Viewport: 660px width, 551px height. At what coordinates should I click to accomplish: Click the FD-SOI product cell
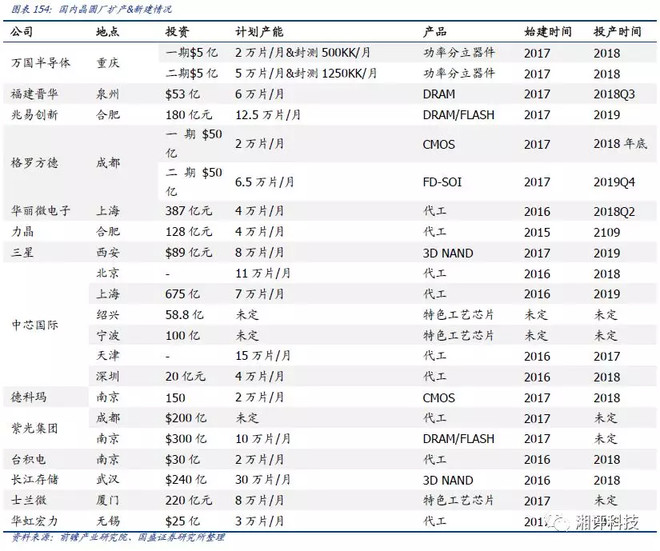pyautogui.click(x=442, y=182)
